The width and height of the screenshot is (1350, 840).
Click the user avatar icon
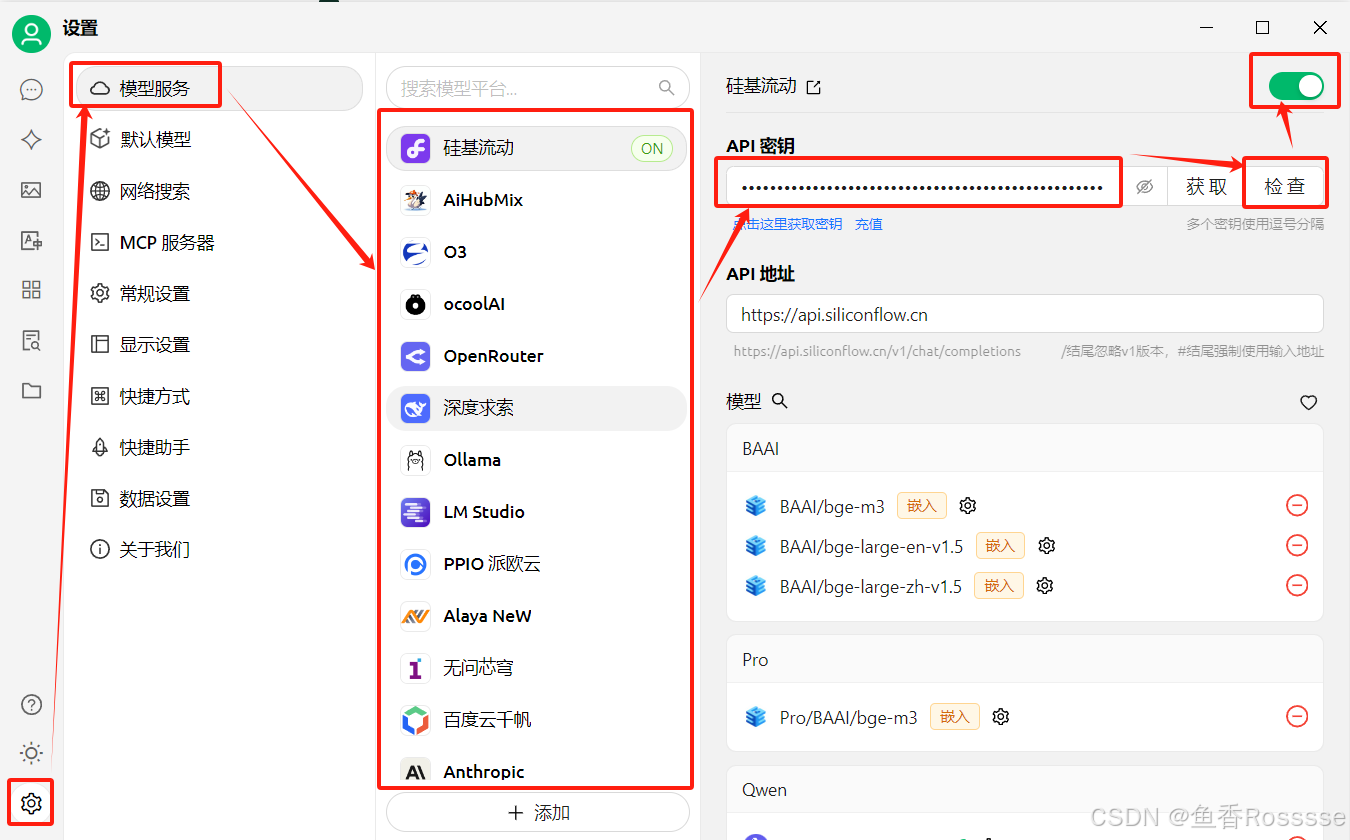pos(31,33)
